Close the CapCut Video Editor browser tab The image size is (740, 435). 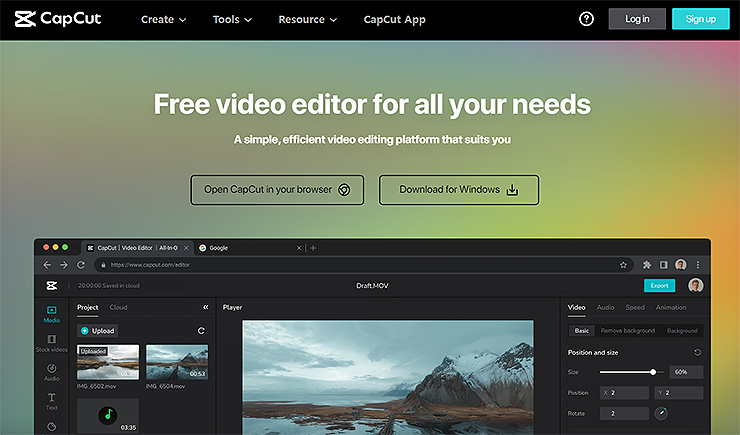tap(186, 248)
